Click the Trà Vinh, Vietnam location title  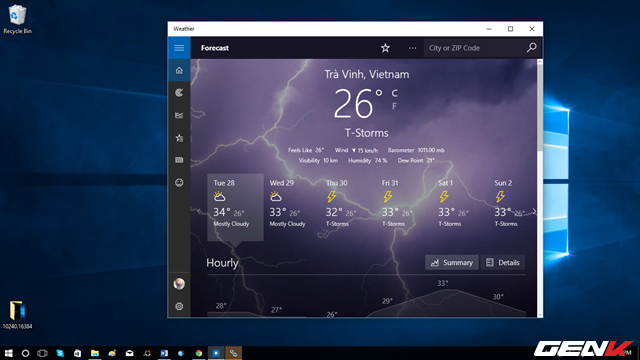pos(367,74)
